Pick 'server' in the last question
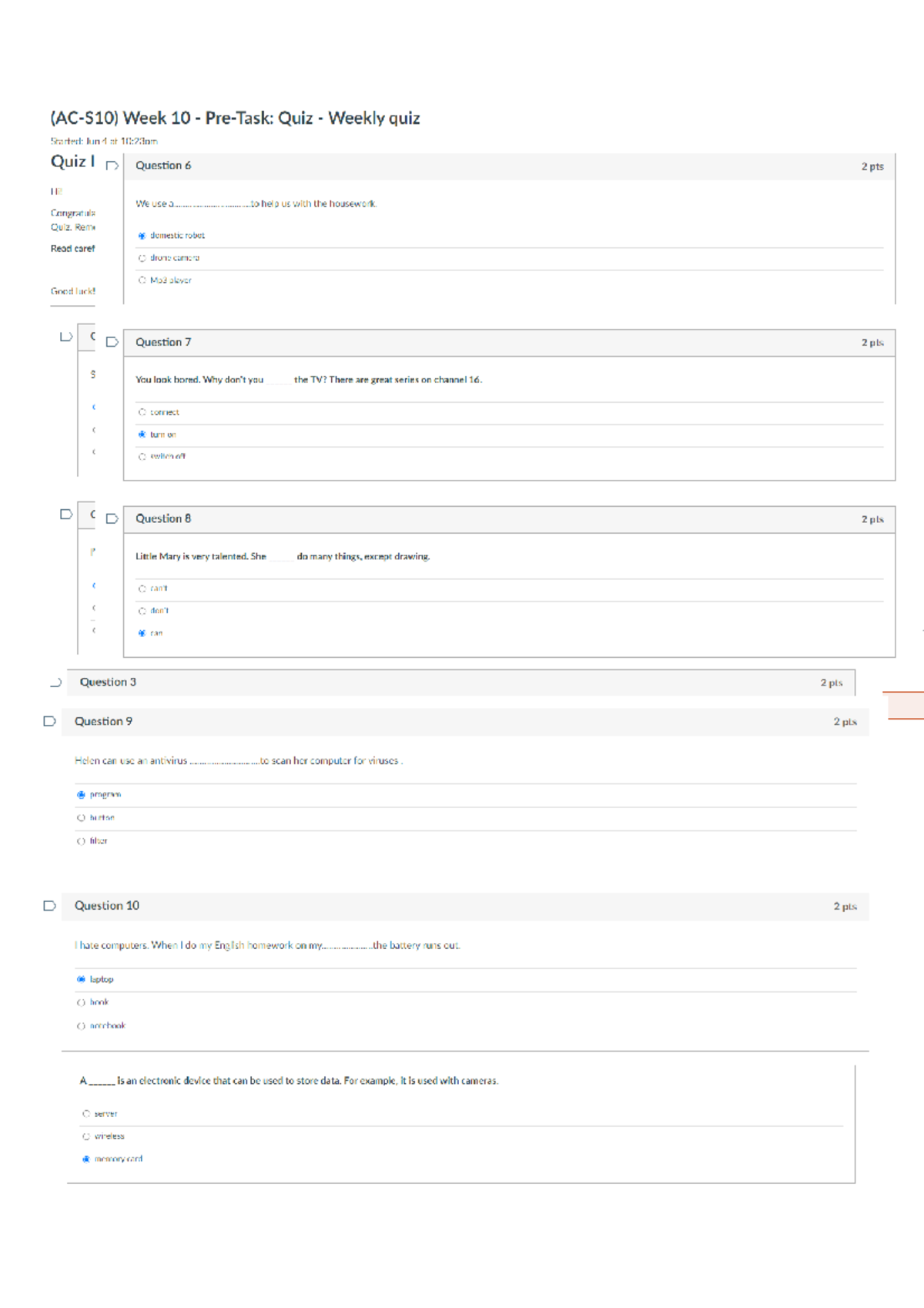Image resolution: width=924 pixels, height=1308 pixels. point(86,1114)
